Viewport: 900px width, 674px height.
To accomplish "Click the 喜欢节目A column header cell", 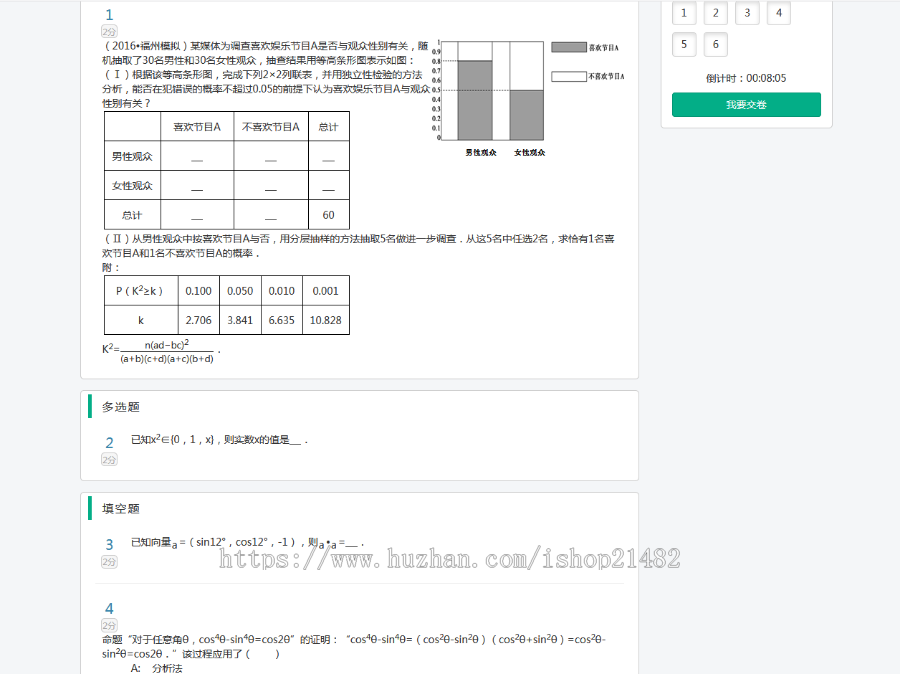I will (x=197, y=127).
